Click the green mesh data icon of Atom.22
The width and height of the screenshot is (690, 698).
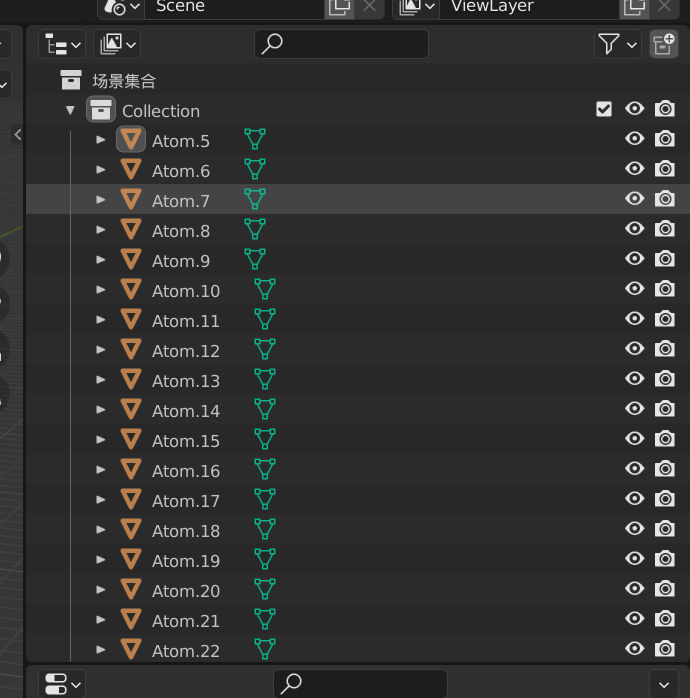coord(265,649)
